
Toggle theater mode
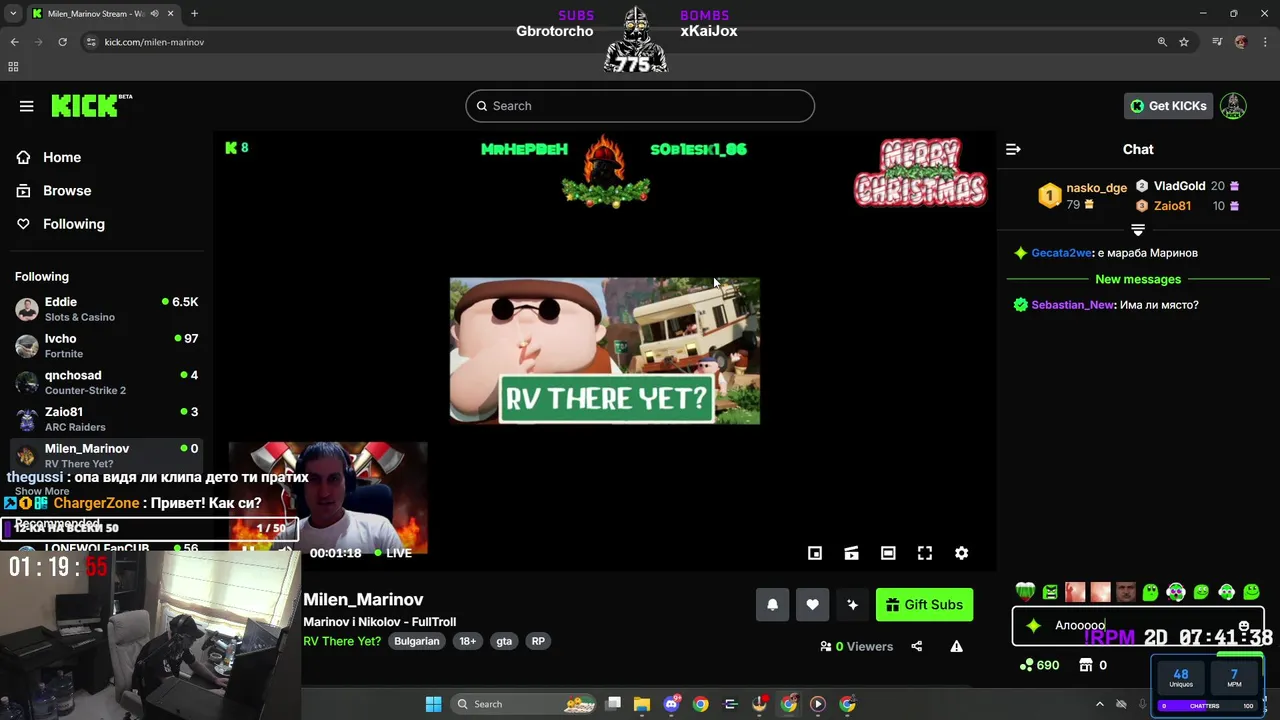888,553
